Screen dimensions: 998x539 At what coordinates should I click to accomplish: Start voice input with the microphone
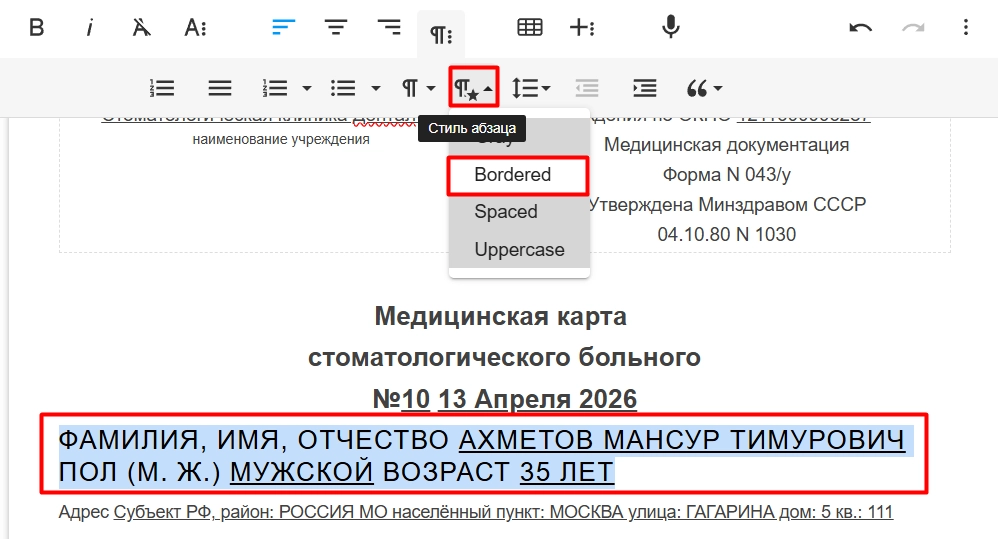tap(671, 28)
